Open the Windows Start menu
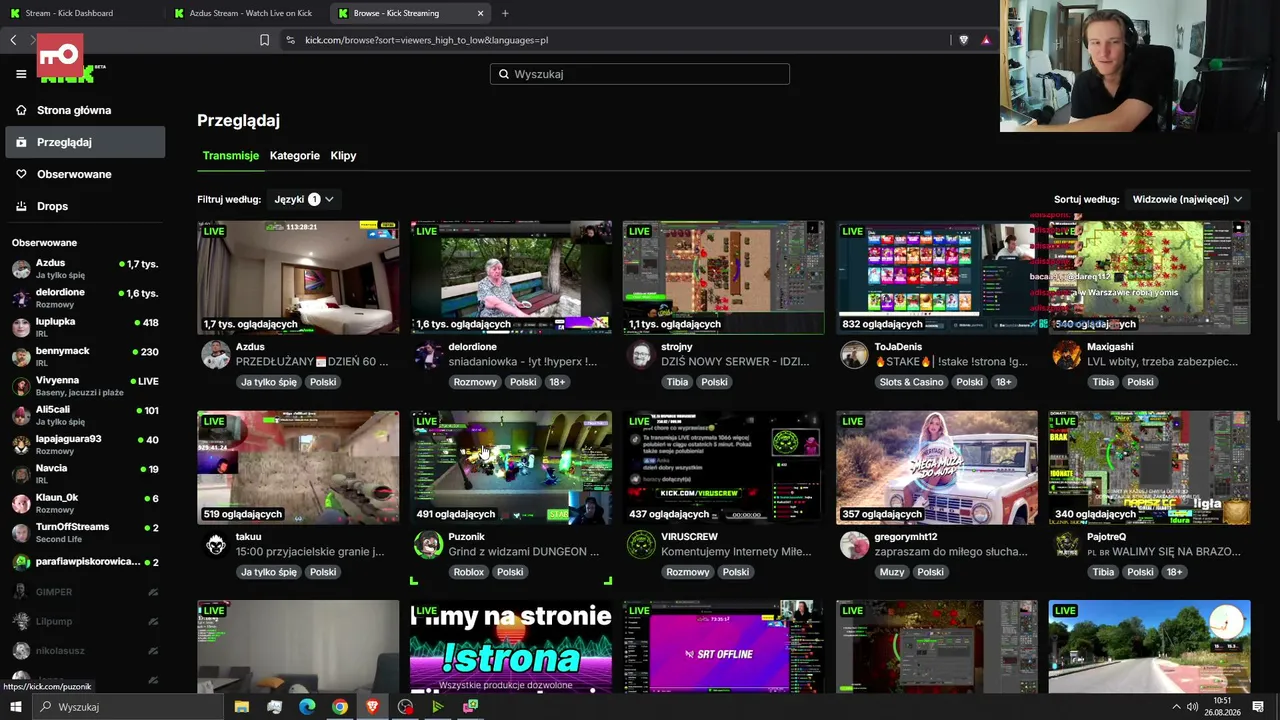This screenshot has width=1280, height=720. pos(15,707)
